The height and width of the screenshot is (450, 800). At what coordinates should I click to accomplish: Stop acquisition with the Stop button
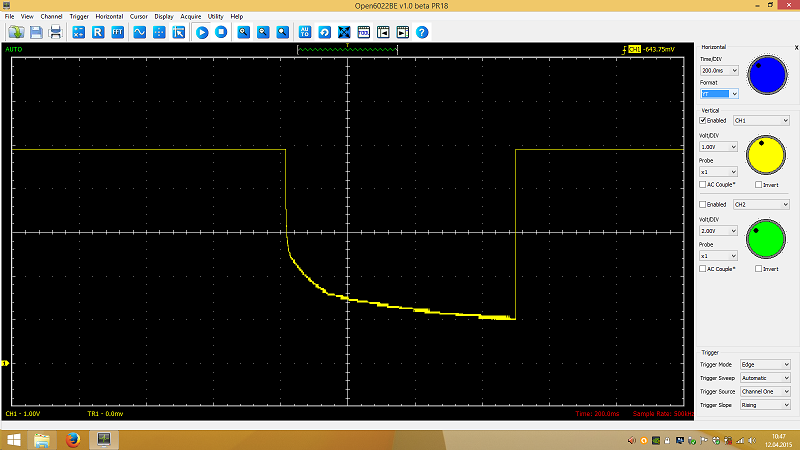(x=221, y=32)
